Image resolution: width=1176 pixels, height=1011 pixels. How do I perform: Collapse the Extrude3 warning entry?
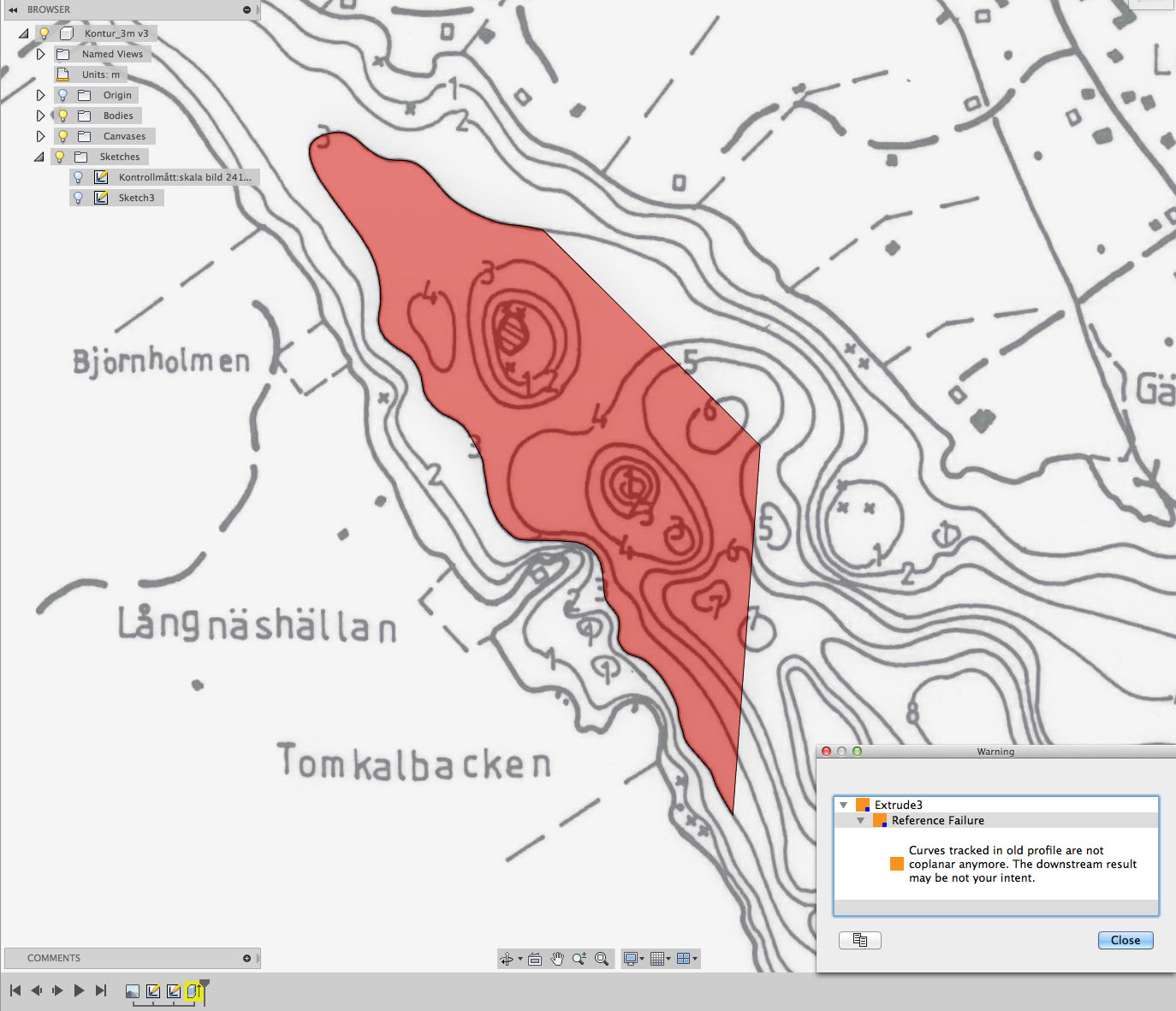coord(843,805)
